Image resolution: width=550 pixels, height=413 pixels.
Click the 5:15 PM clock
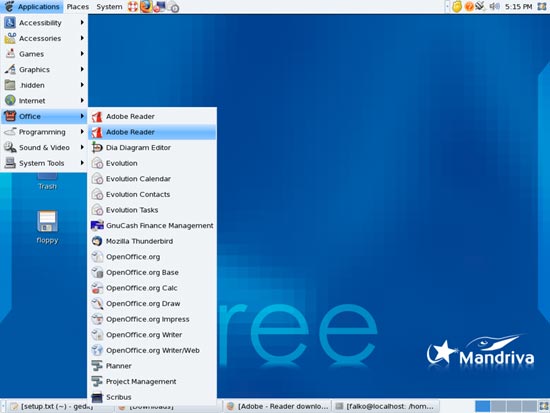[x=518, y=6]
